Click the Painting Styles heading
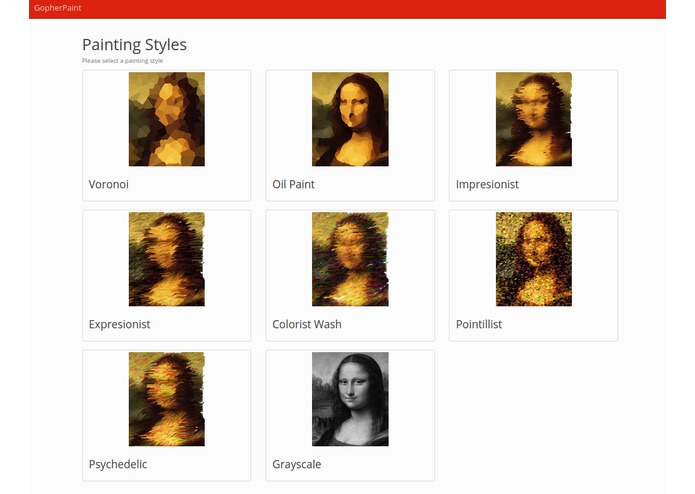 134,45
